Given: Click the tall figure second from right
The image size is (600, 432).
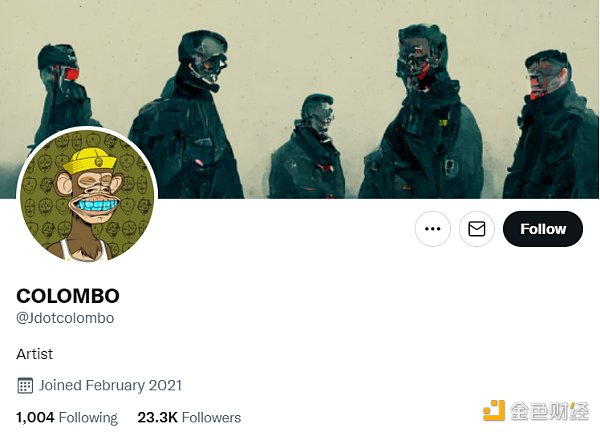Looking at the screenshot, I should coord(421,113).
